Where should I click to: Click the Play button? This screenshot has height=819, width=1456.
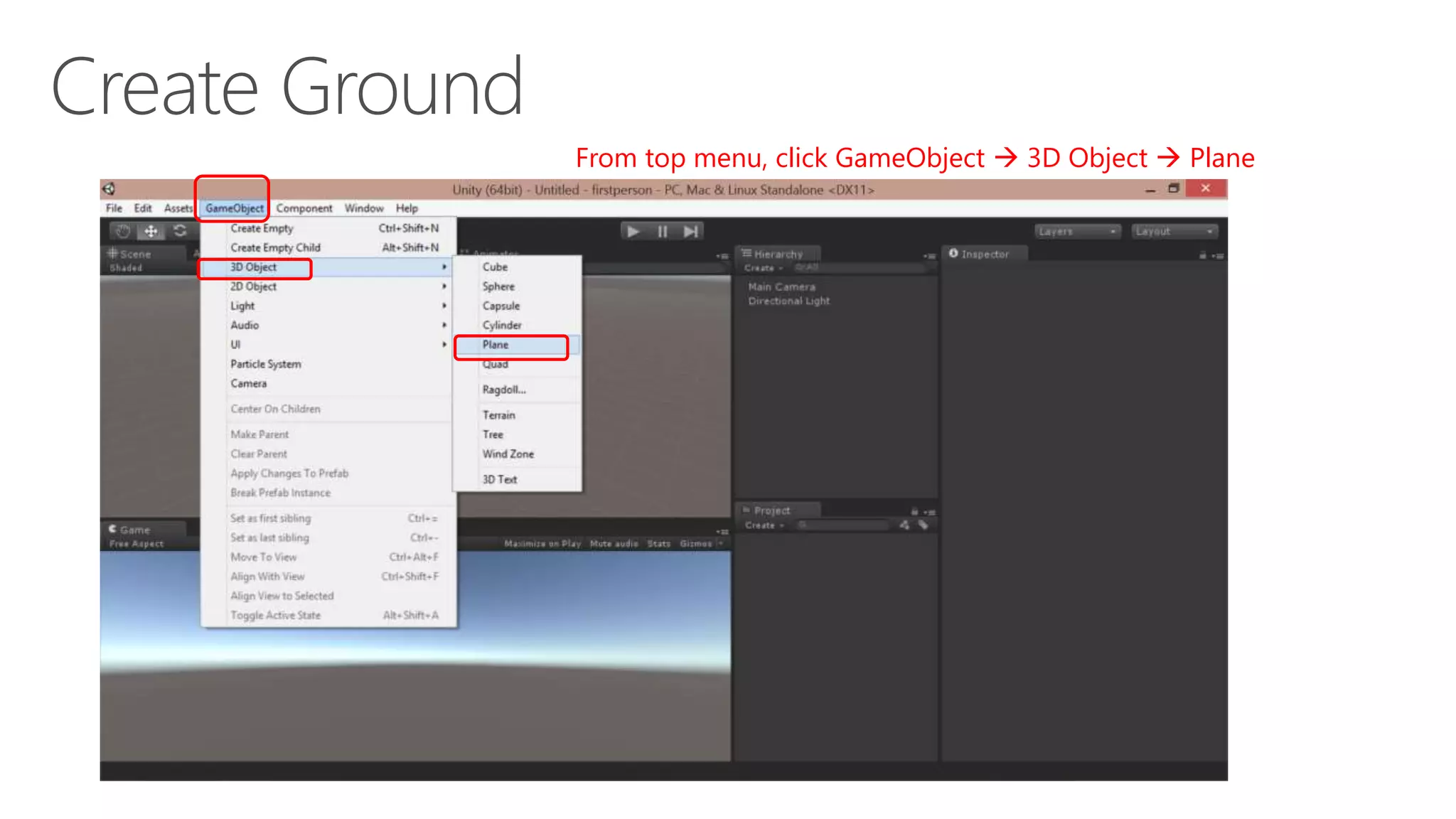coord(633,231)
